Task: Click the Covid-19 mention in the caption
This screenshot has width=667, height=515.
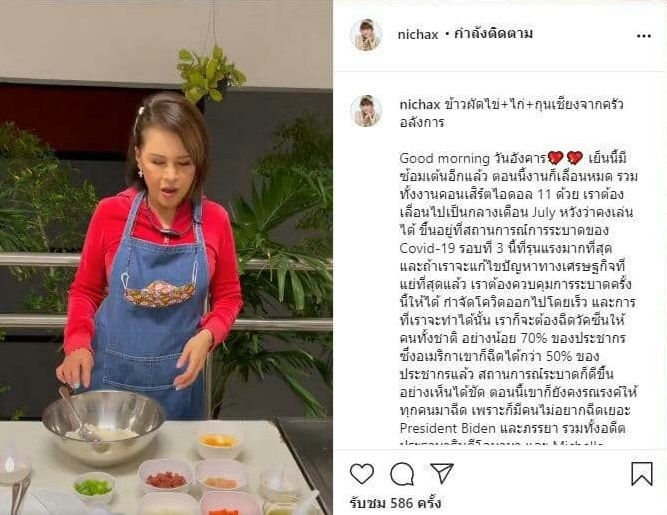Action: pos(427,248)
